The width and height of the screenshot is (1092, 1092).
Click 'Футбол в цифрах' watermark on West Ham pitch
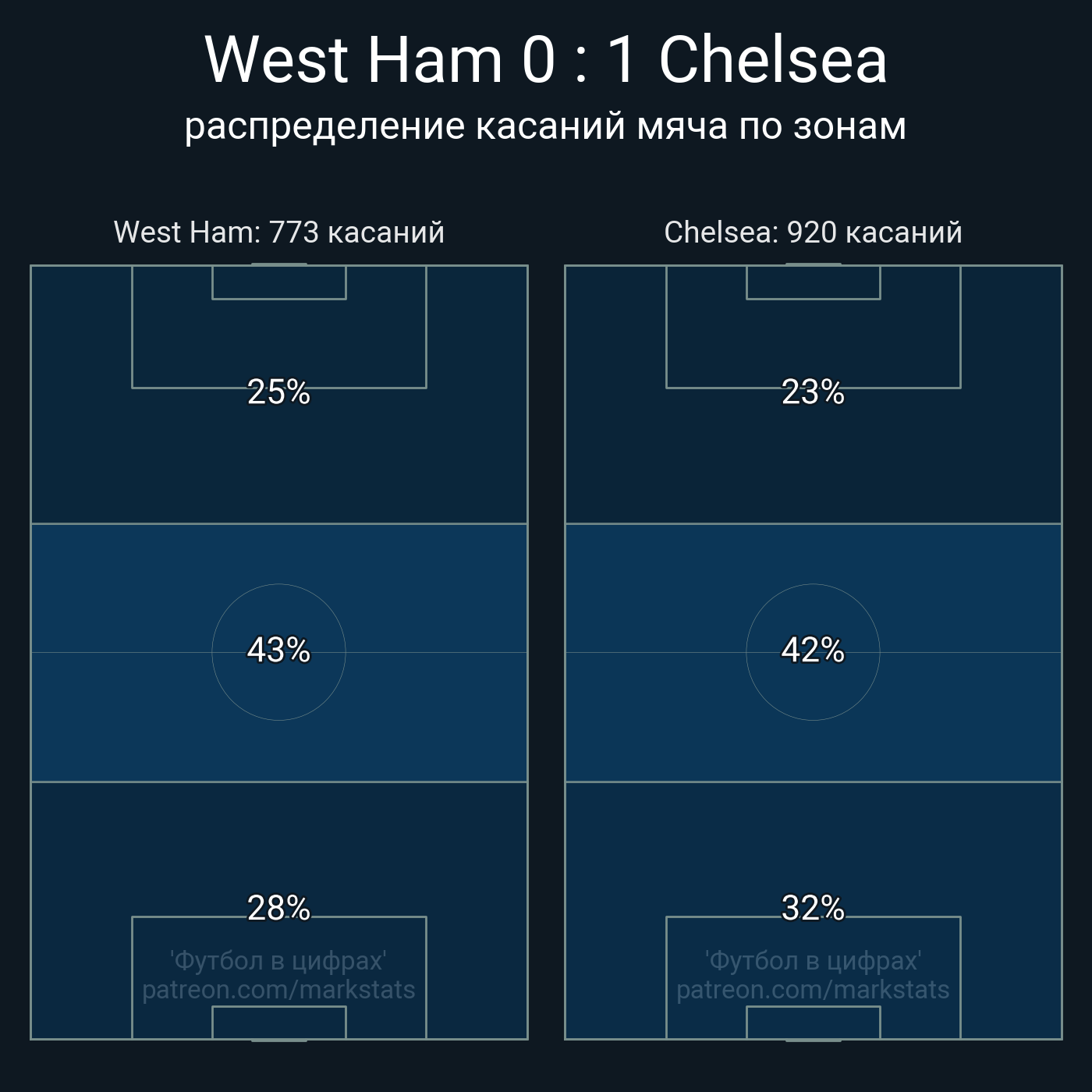(278, 960)
